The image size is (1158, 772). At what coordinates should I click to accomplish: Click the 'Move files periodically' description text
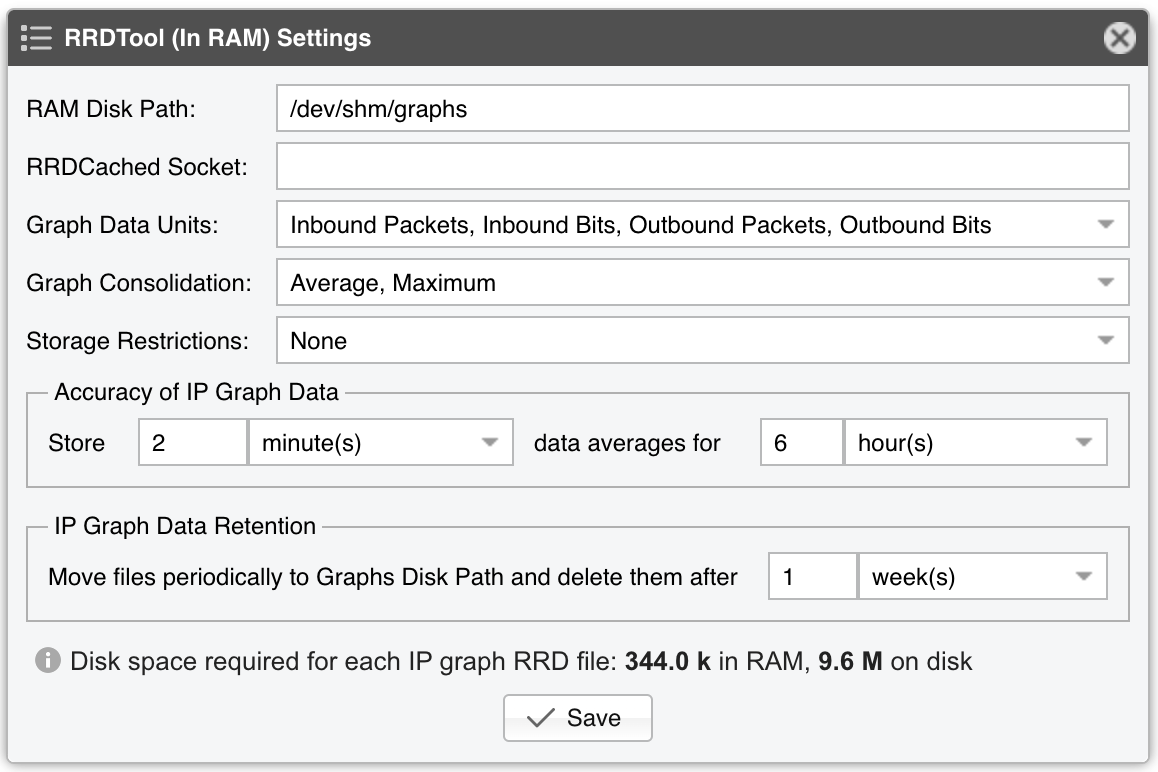tap(393, 577)
